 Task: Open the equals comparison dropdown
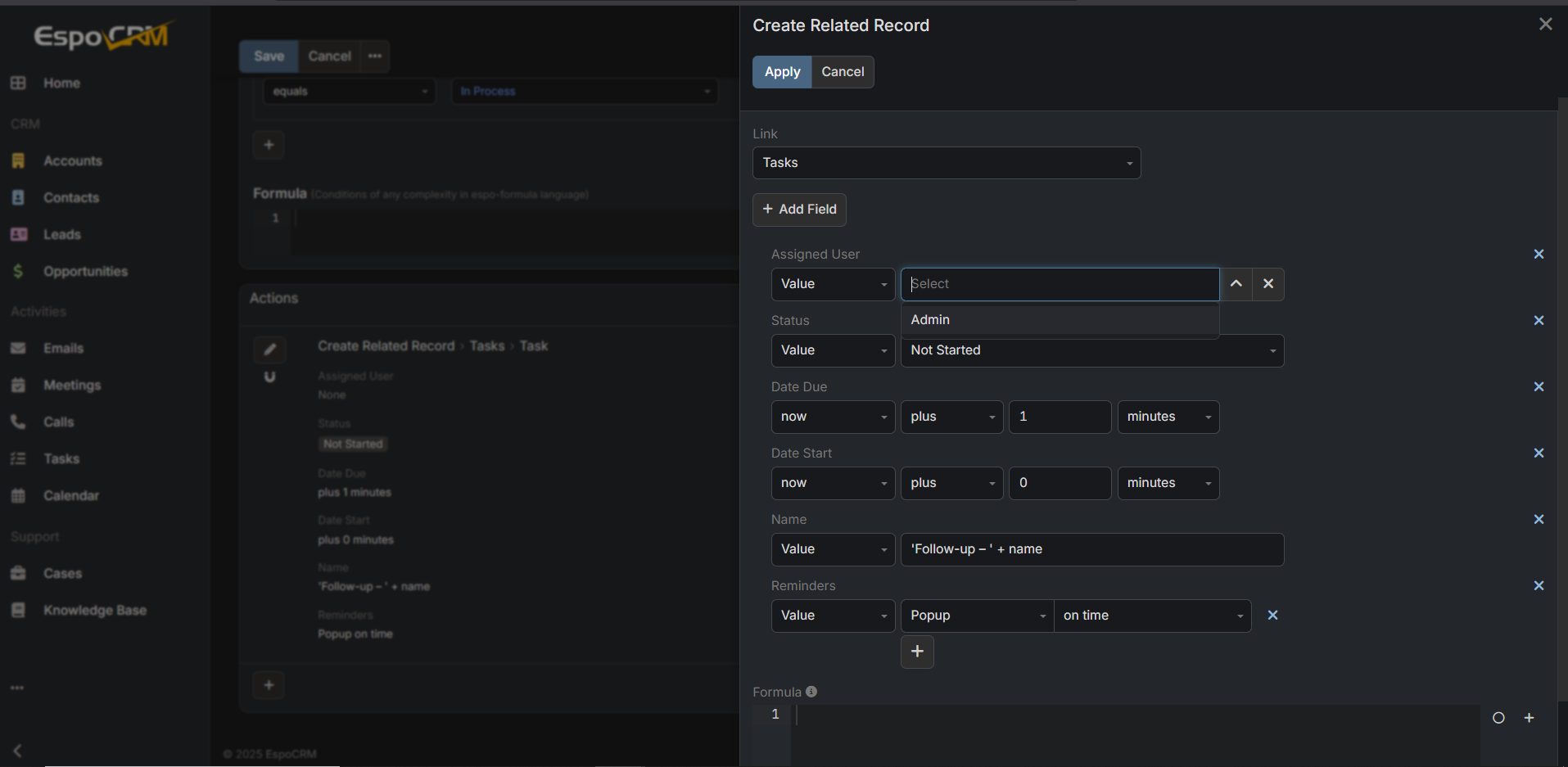(349, 92)
